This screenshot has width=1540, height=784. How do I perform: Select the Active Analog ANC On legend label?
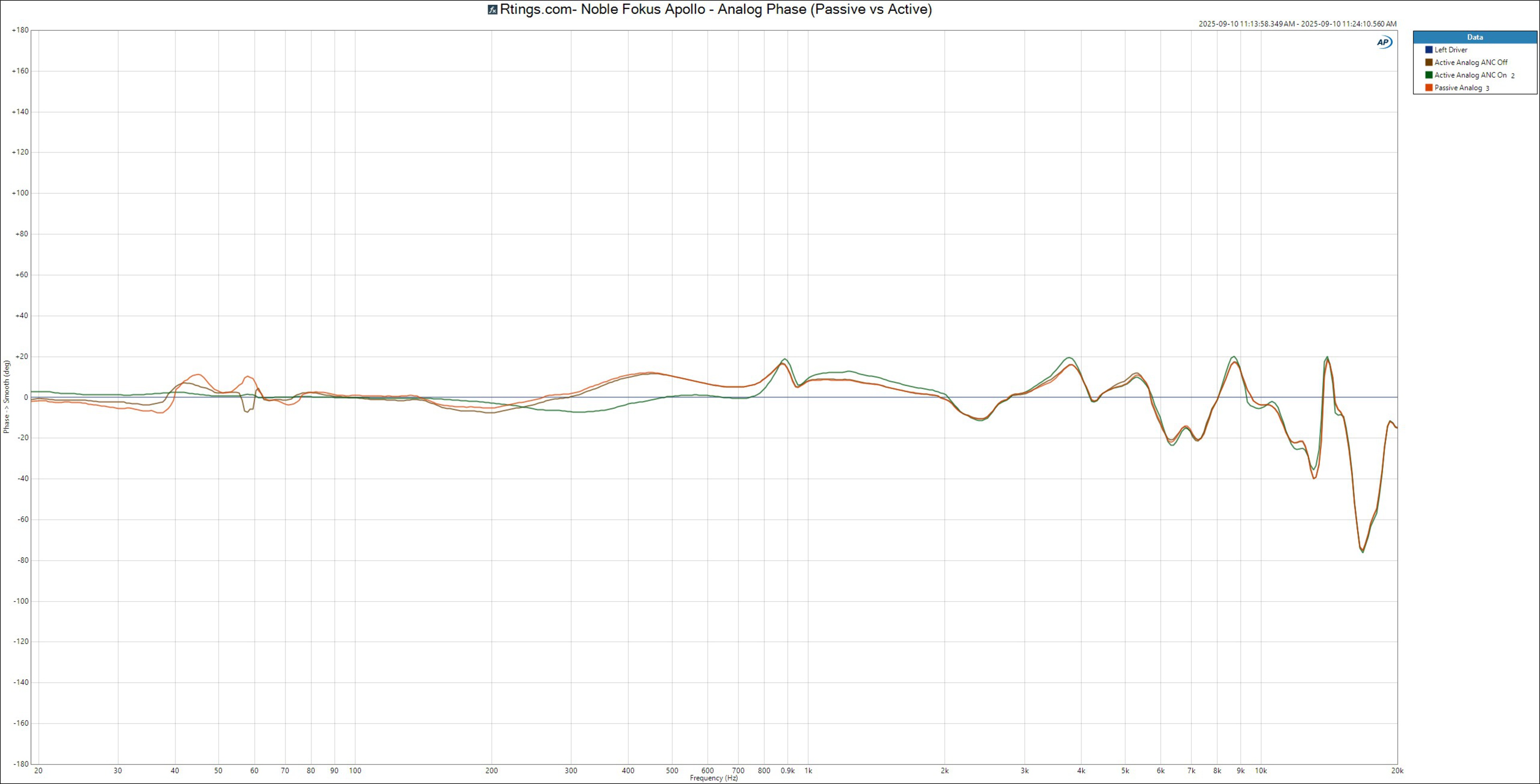(1470, 75)
